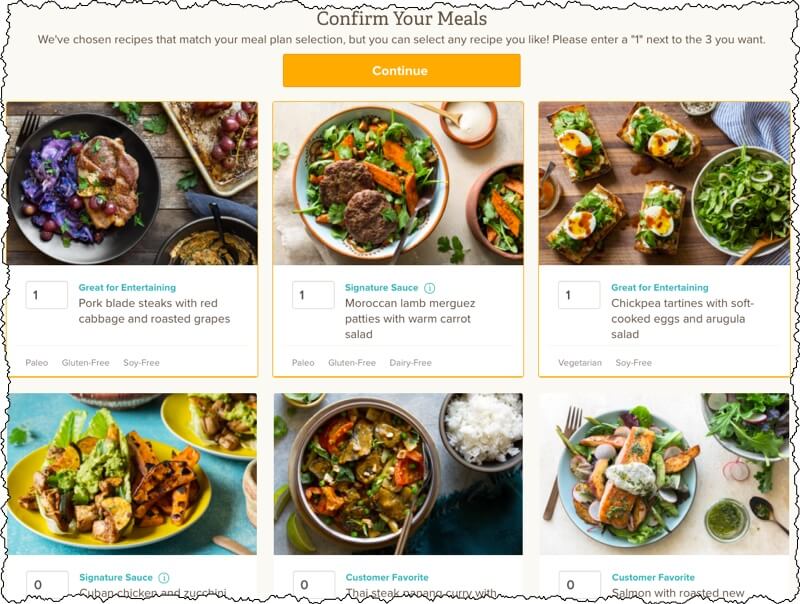
Task: Select quantity field for Pork blade steaks
Action: tap(47, 295)
